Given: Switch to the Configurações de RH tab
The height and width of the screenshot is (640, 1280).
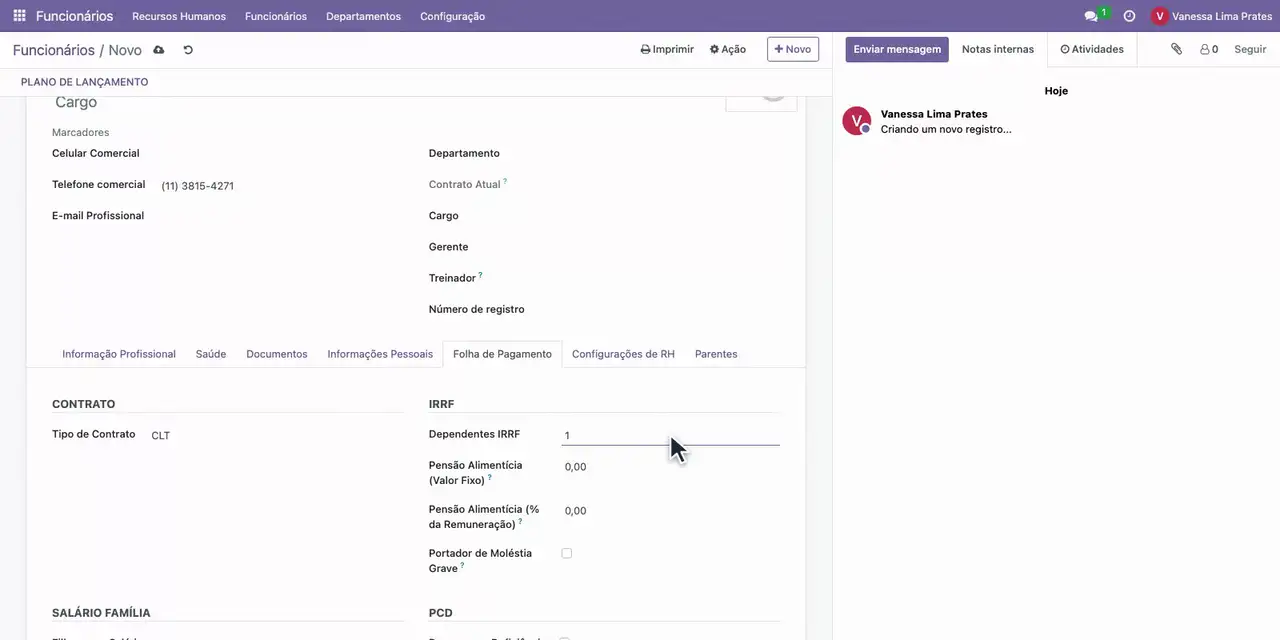Looking at the screenshot, I should tap(623, 354).
